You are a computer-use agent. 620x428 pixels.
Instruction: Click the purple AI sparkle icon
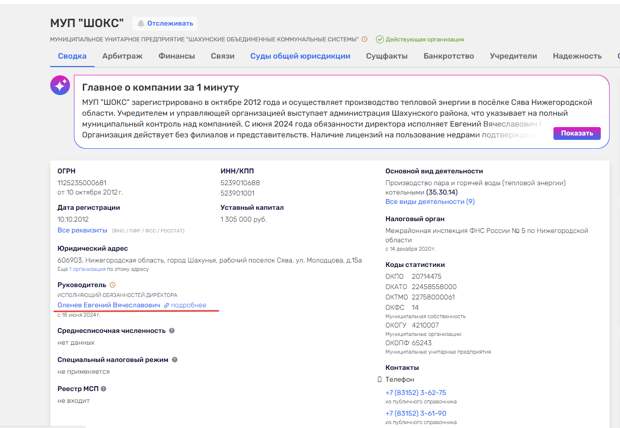tap(61, 86)
